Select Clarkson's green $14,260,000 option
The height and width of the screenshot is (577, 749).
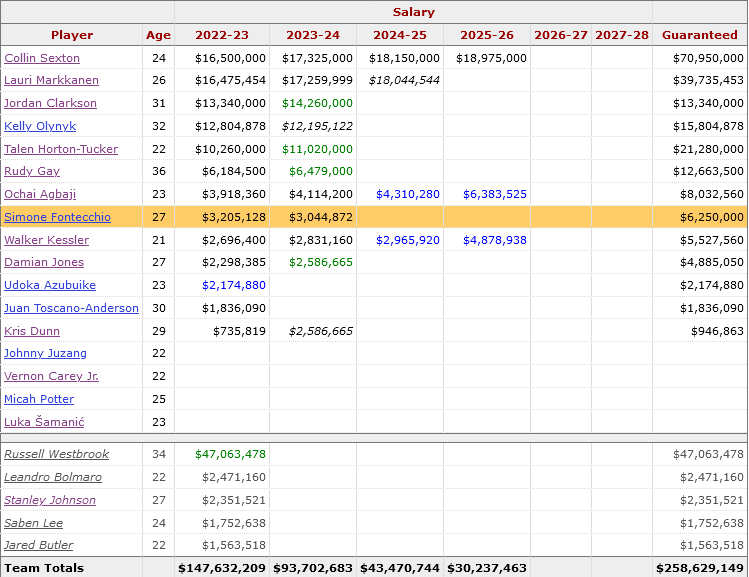coord(317,103)
